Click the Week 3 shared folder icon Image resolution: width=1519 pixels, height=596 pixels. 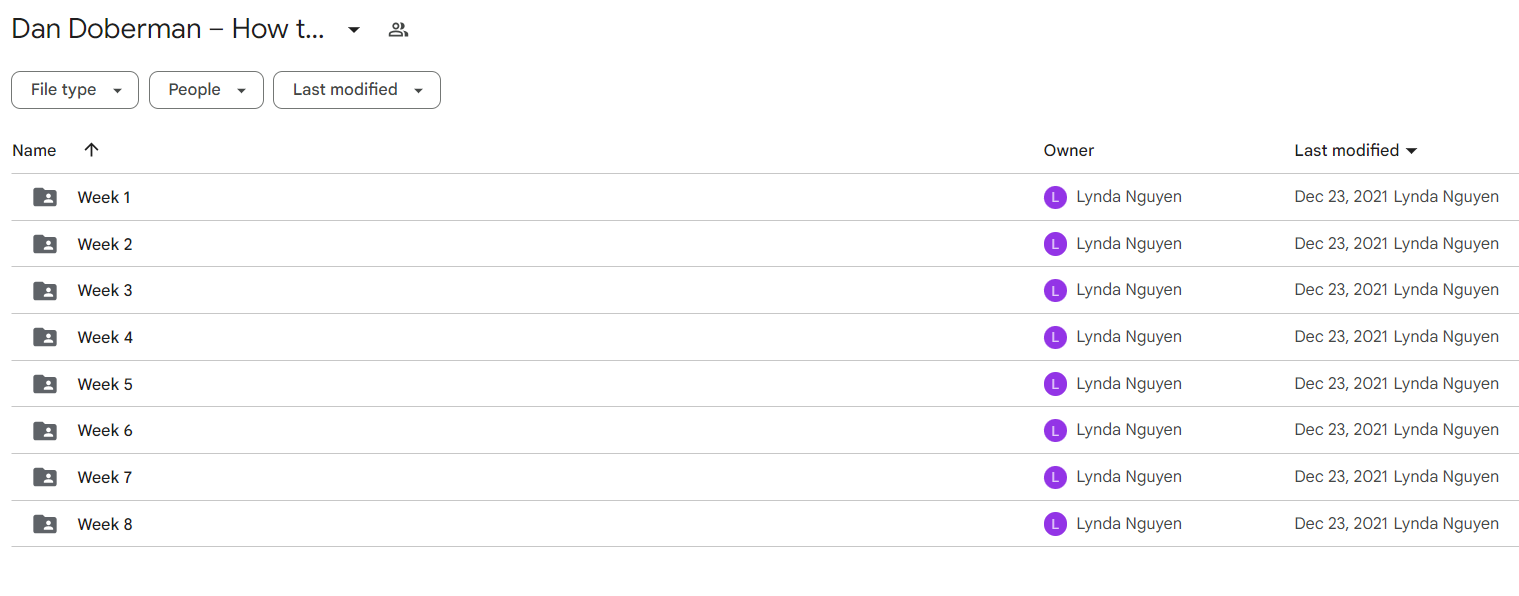(x=45, y=290)
